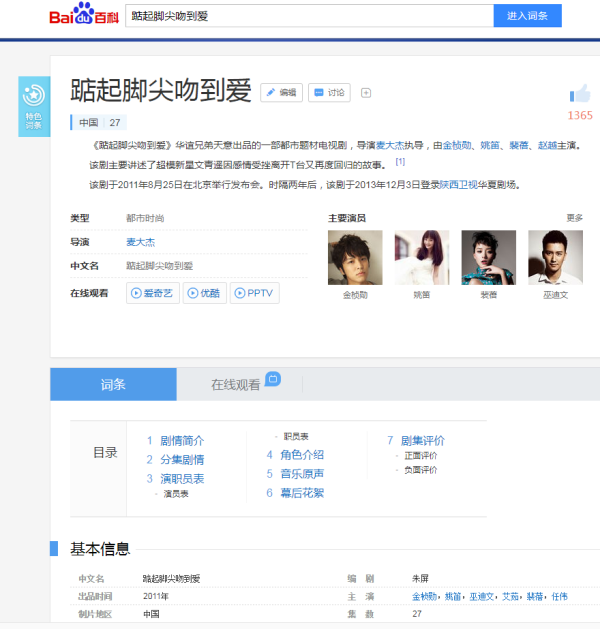The width and height of the screenshot is (600, 629).
Task: Click the 特色词条 featured entry badge
Action: (x=34, y=104)
